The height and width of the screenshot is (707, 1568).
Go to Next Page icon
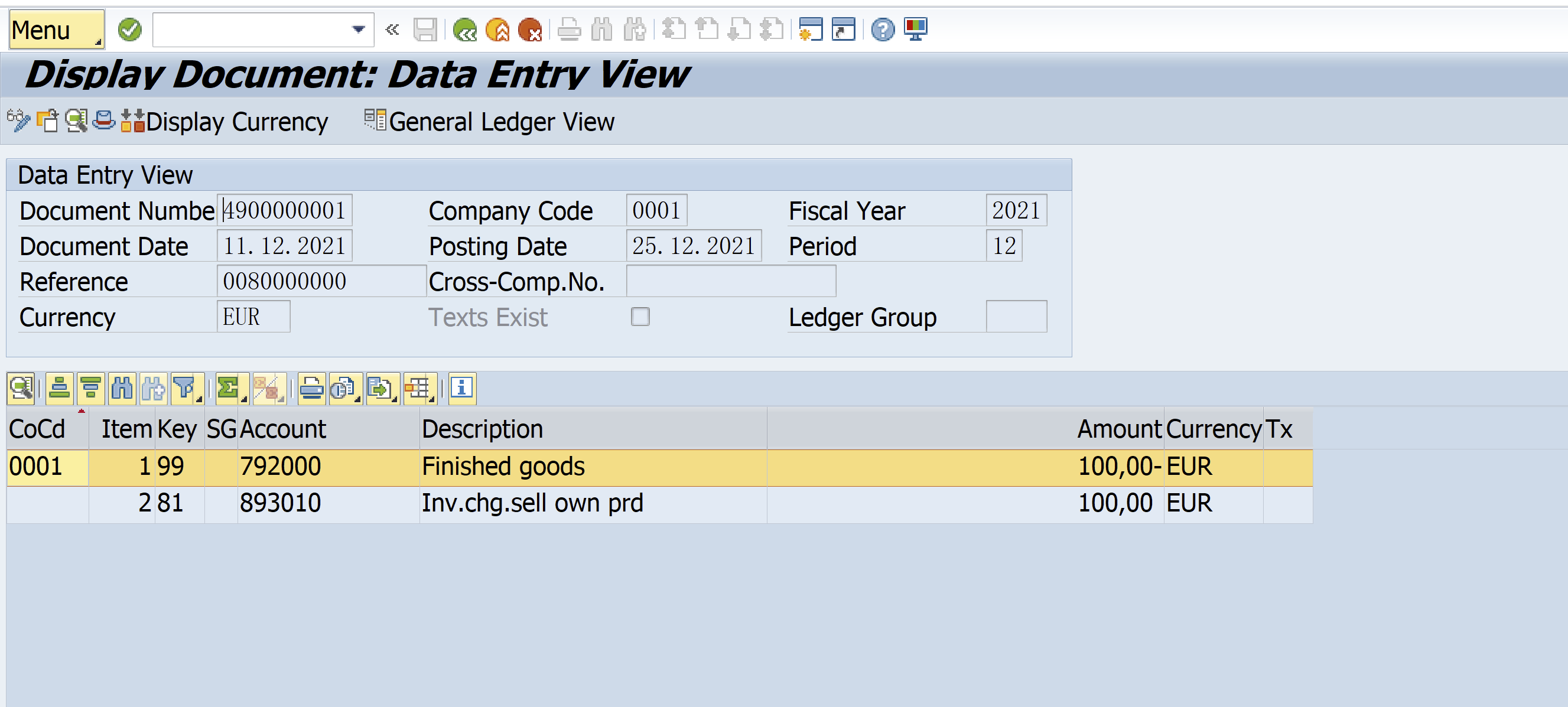coord(740,29)
